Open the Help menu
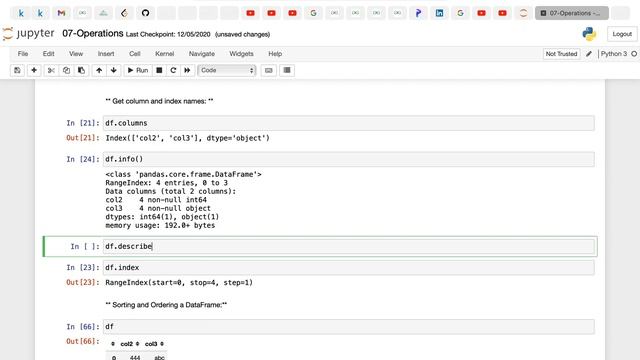This screenshot has height=360, width=640. point(275,53)
